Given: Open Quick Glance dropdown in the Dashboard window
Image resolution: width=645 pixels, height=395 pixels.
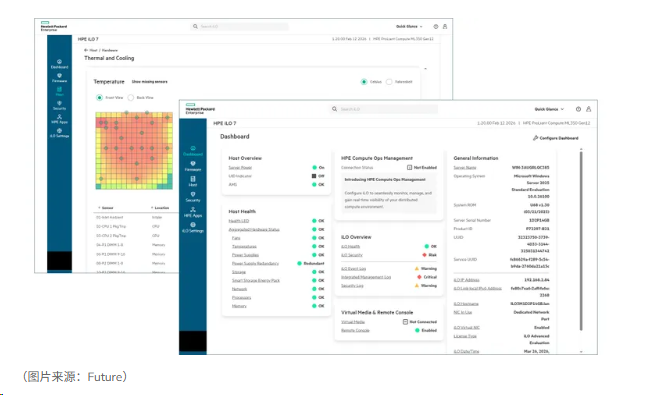Looking at the screenshot, I should point(549,109).
